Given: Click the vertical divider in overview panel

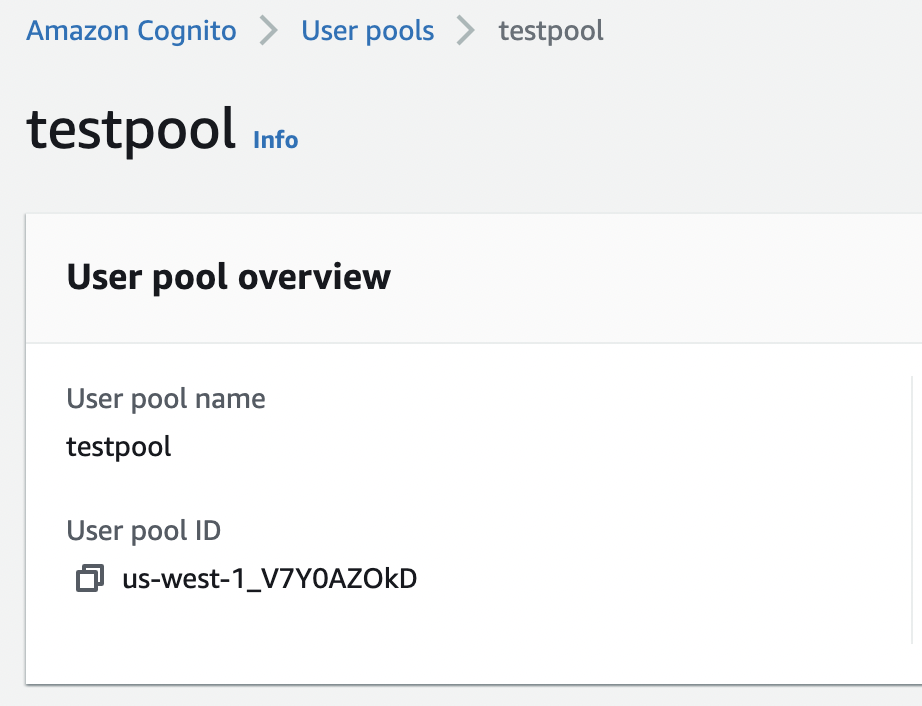Looking at the screenshot, I should point(912,510).
